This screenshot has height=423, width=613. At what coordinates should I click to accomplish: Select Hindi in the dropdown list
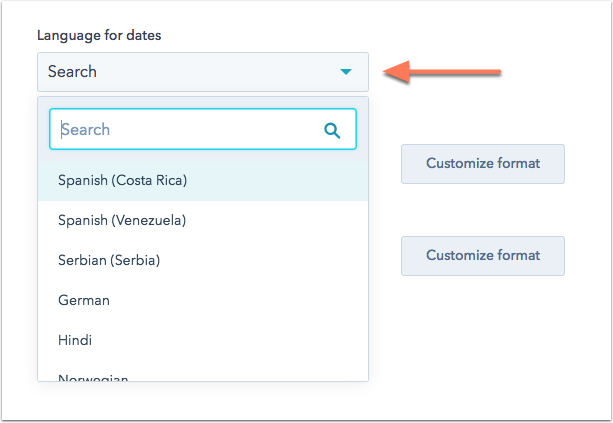coord(75,340)
